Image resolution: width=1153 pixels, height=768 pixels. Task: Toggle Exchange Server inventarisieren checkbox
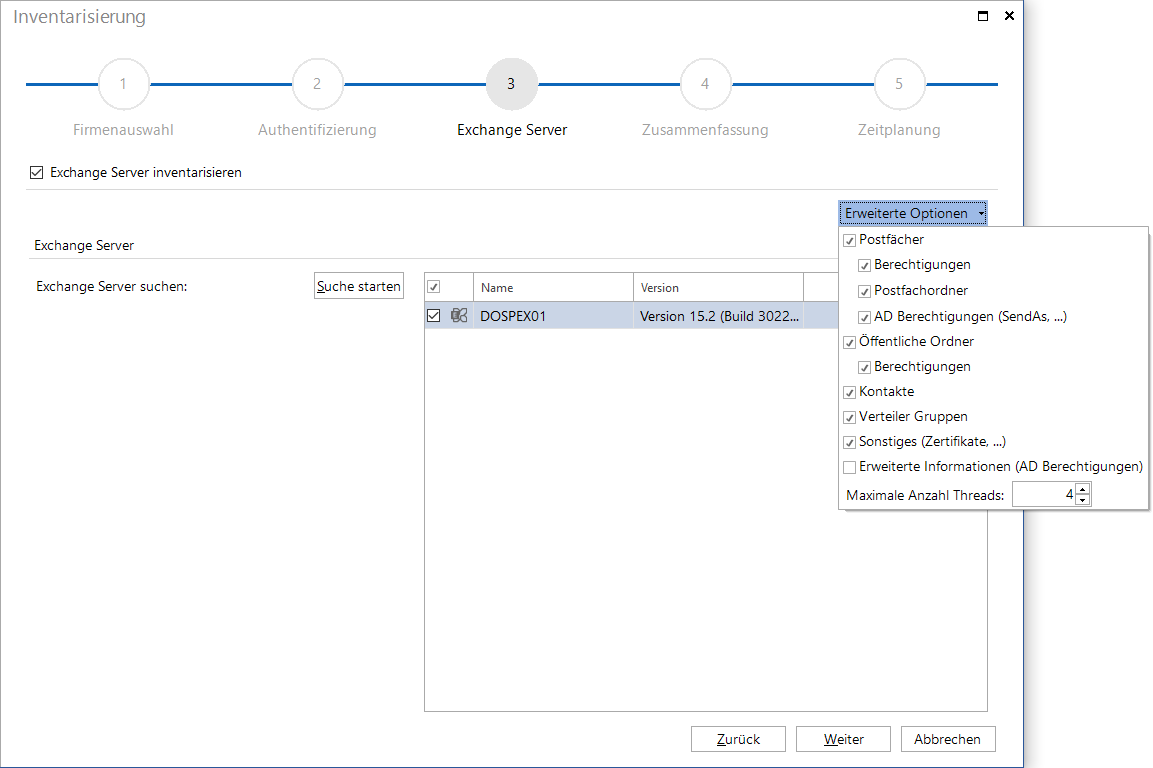pyautogui.click(x=37, y=172)
